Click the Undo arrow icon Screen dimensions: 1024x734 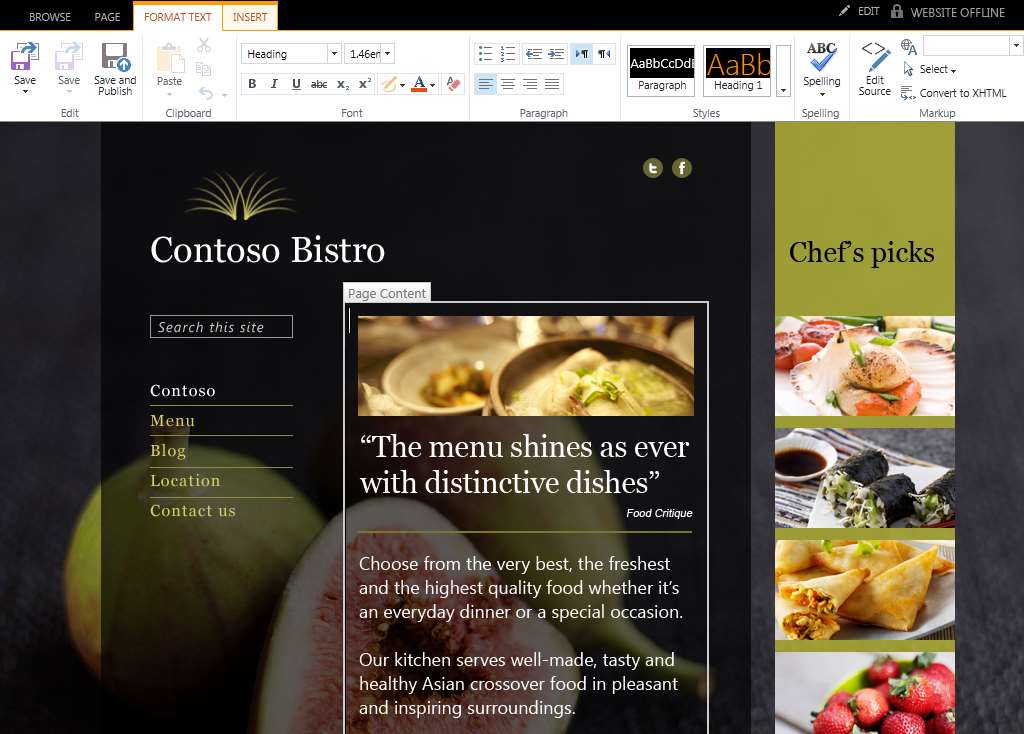pos(206,93)
